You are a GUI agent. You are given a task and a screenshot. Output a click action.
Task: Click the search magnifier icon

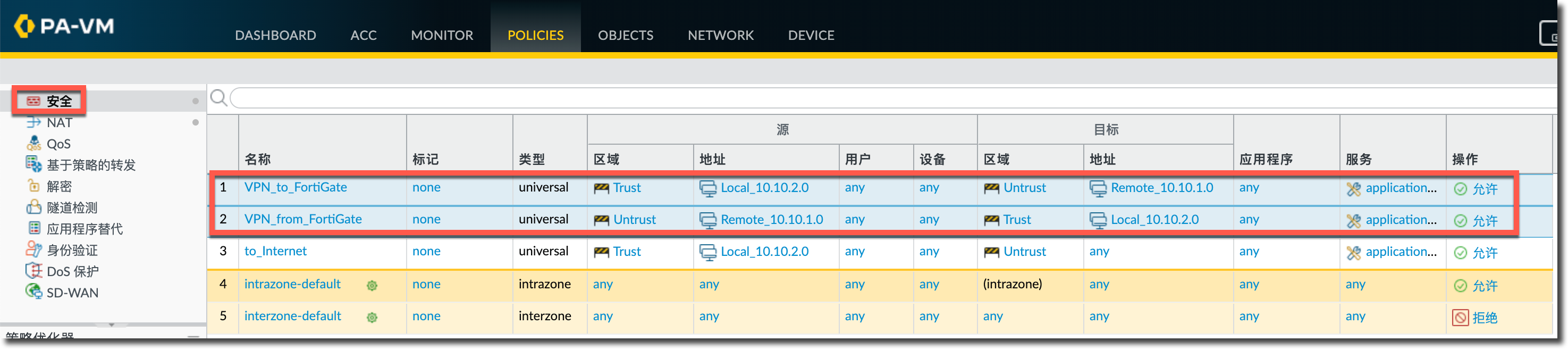pos(218,97)
